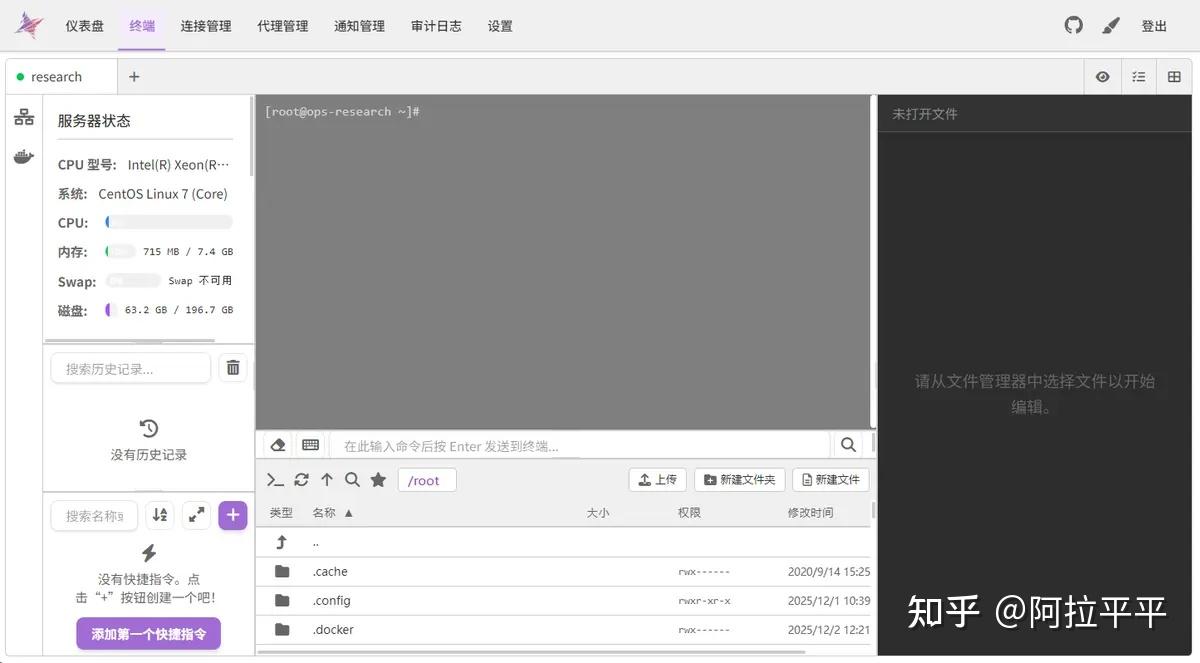Click the 内存 usage progress bar
This screenshot has height=663, width=1200.
(x=121, y=251)
